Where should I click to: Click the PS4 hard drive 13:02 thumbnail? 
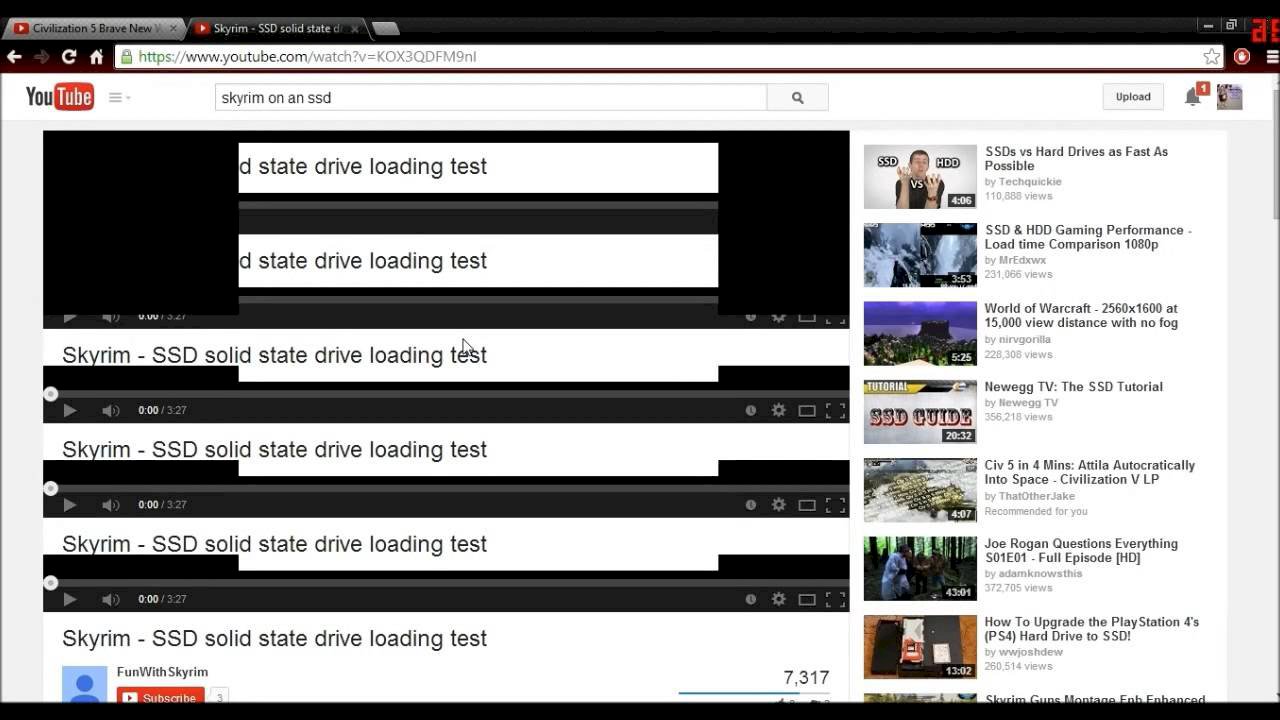920,647
